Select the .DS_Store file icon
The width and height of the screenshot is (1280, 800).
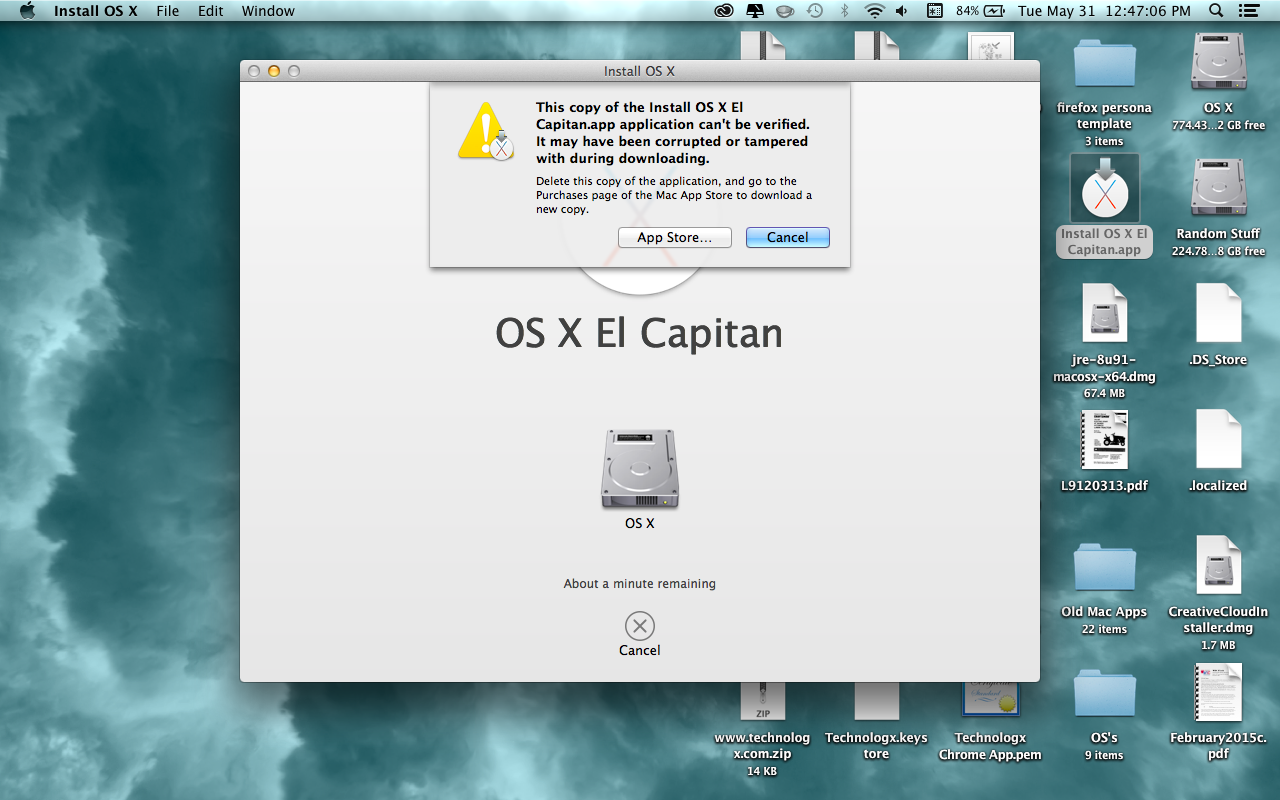pos(1218,313)
